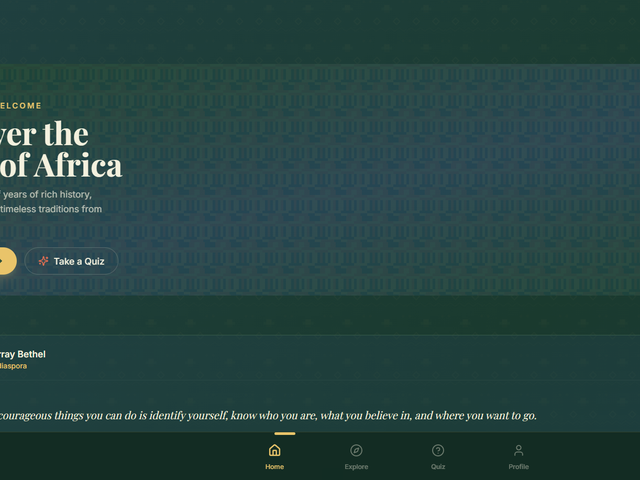Screen dimensions: 640x480
Task: Click the italic quote about identifying yourself
Action: point(268,416)
